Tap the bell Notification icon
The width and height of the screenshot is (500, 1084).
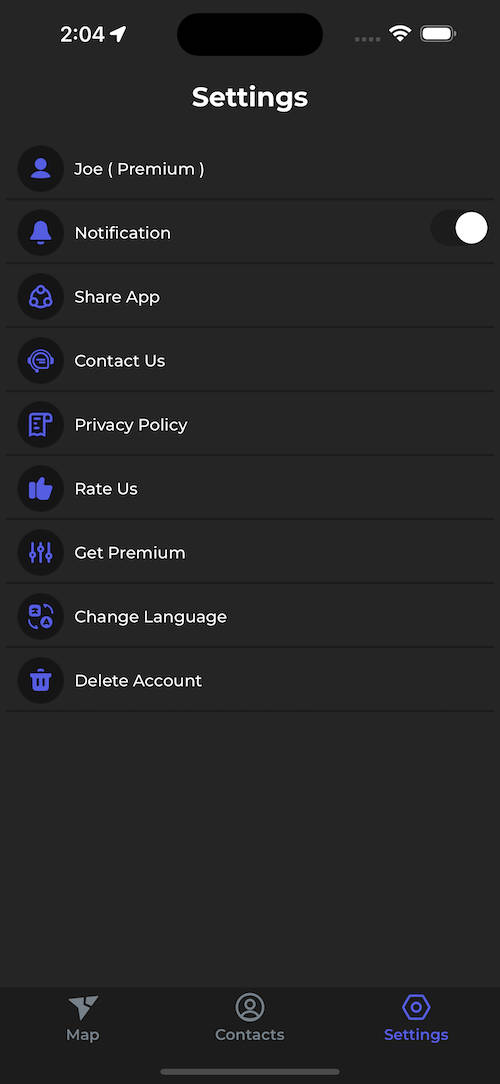click(41, 233)
